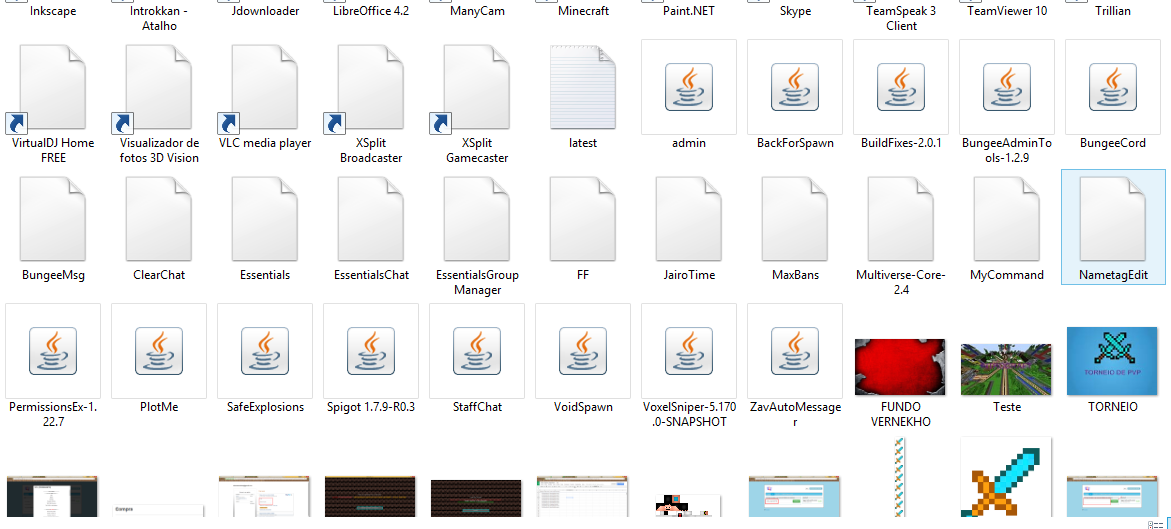Select the XSplit Broadcaster shortcut icon
The image size is (1171, 529).
[x=371, y=88]
